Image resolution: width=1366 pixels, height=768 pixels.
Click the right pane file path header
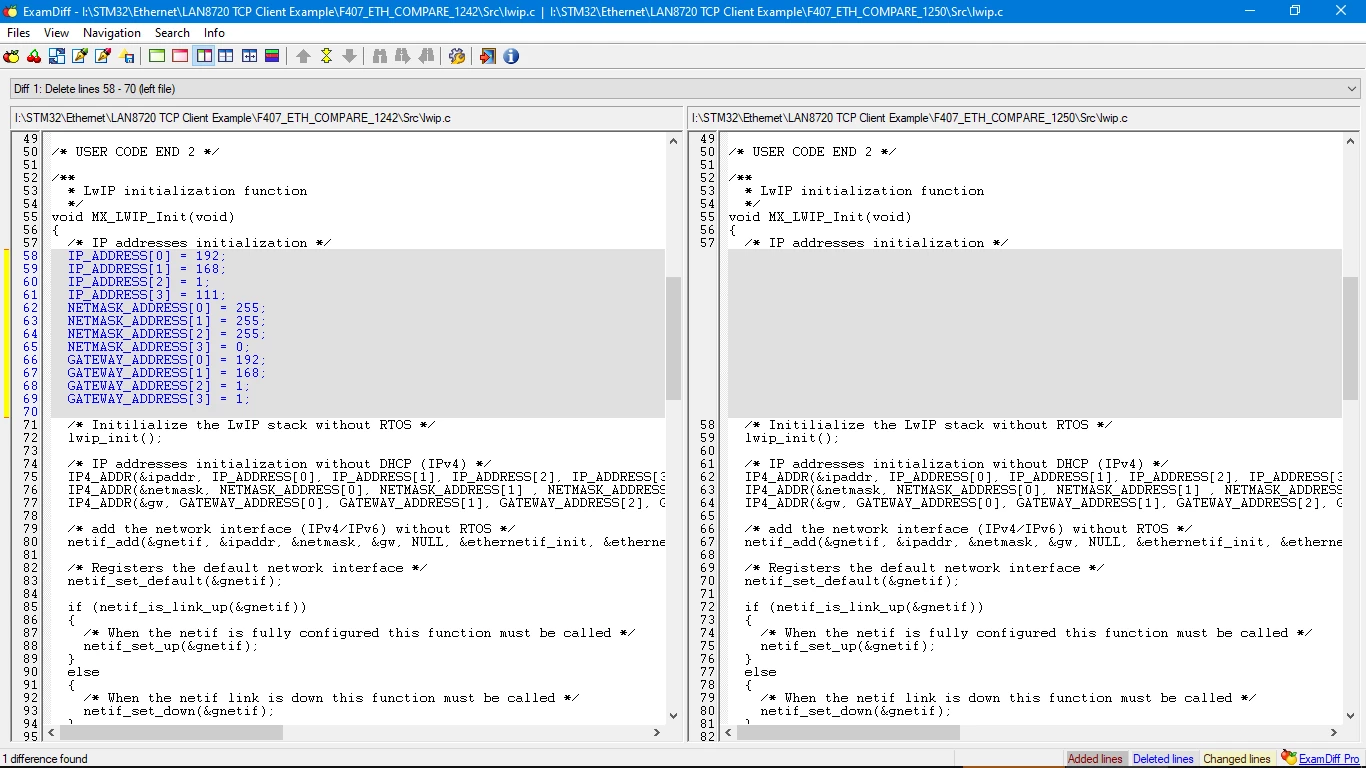pyautogui.click(x=1023, y=118)
